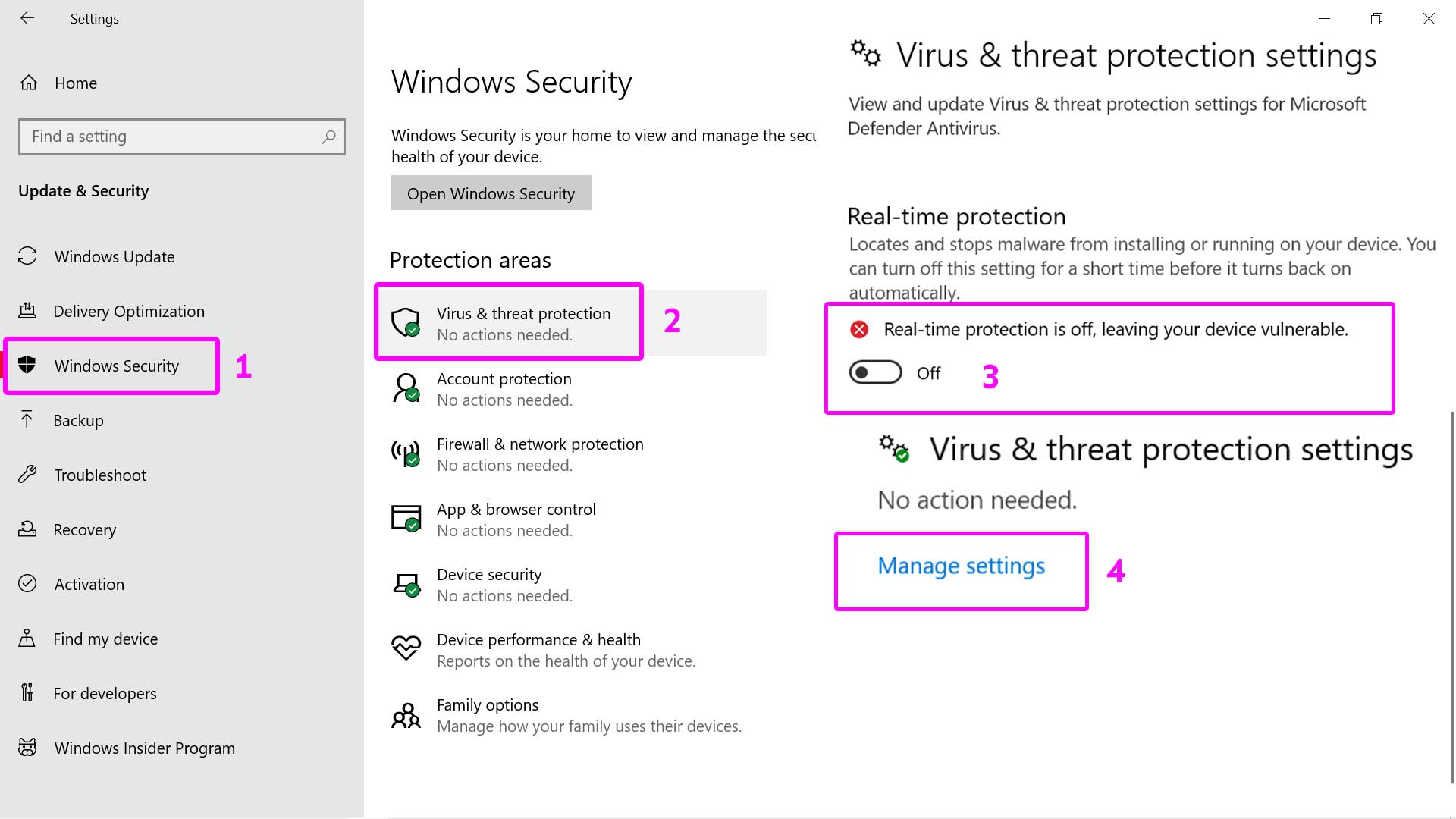The height and width of the screenshot is (819, 1456).
Task: Open Windows Security app button
Action: coord(491,192)
